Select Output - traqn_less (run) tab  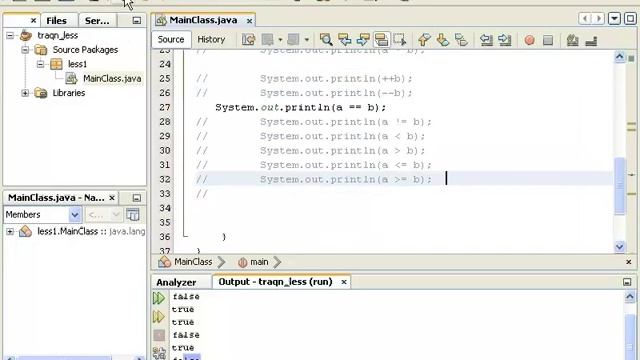pos(275,282)
